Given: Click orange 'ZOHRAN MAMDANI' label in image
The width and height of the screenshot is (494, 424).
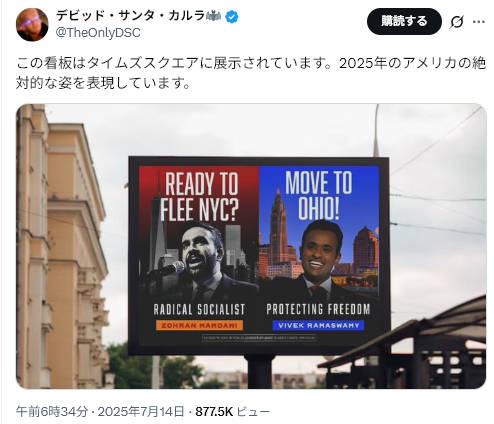Looking at the screenshot, I should tap(199, 325).
